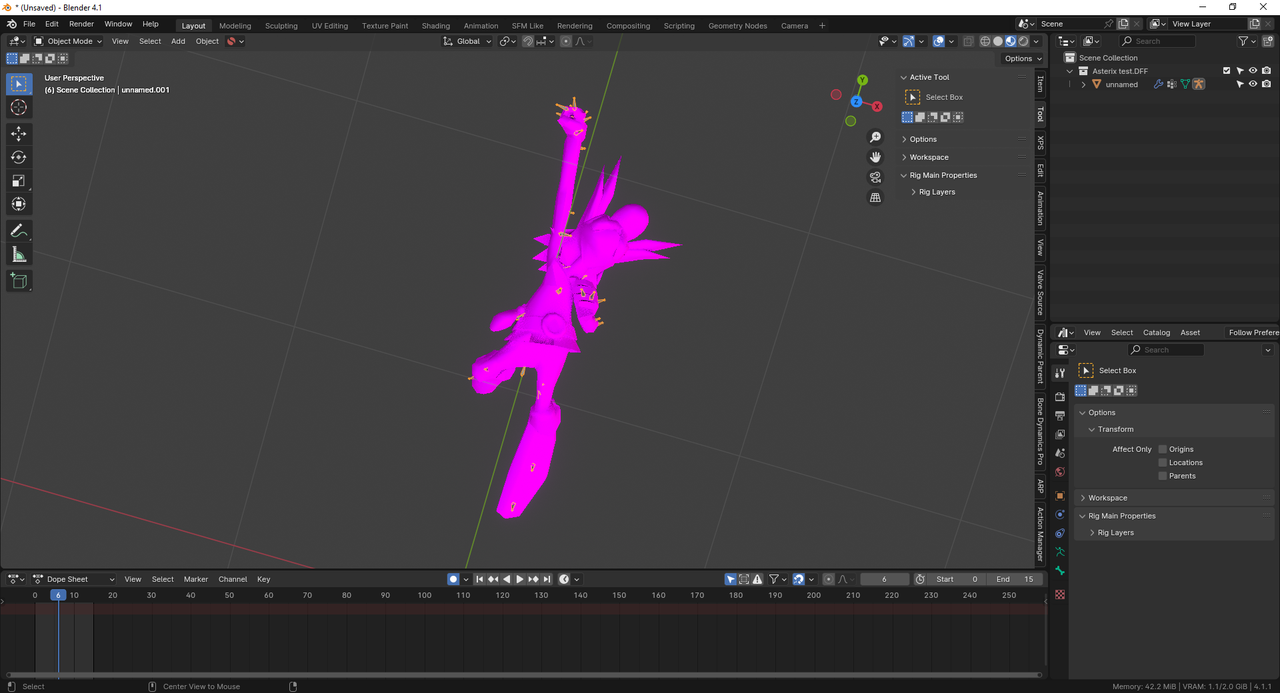Click the current frame number field

(x=884, y=579)
